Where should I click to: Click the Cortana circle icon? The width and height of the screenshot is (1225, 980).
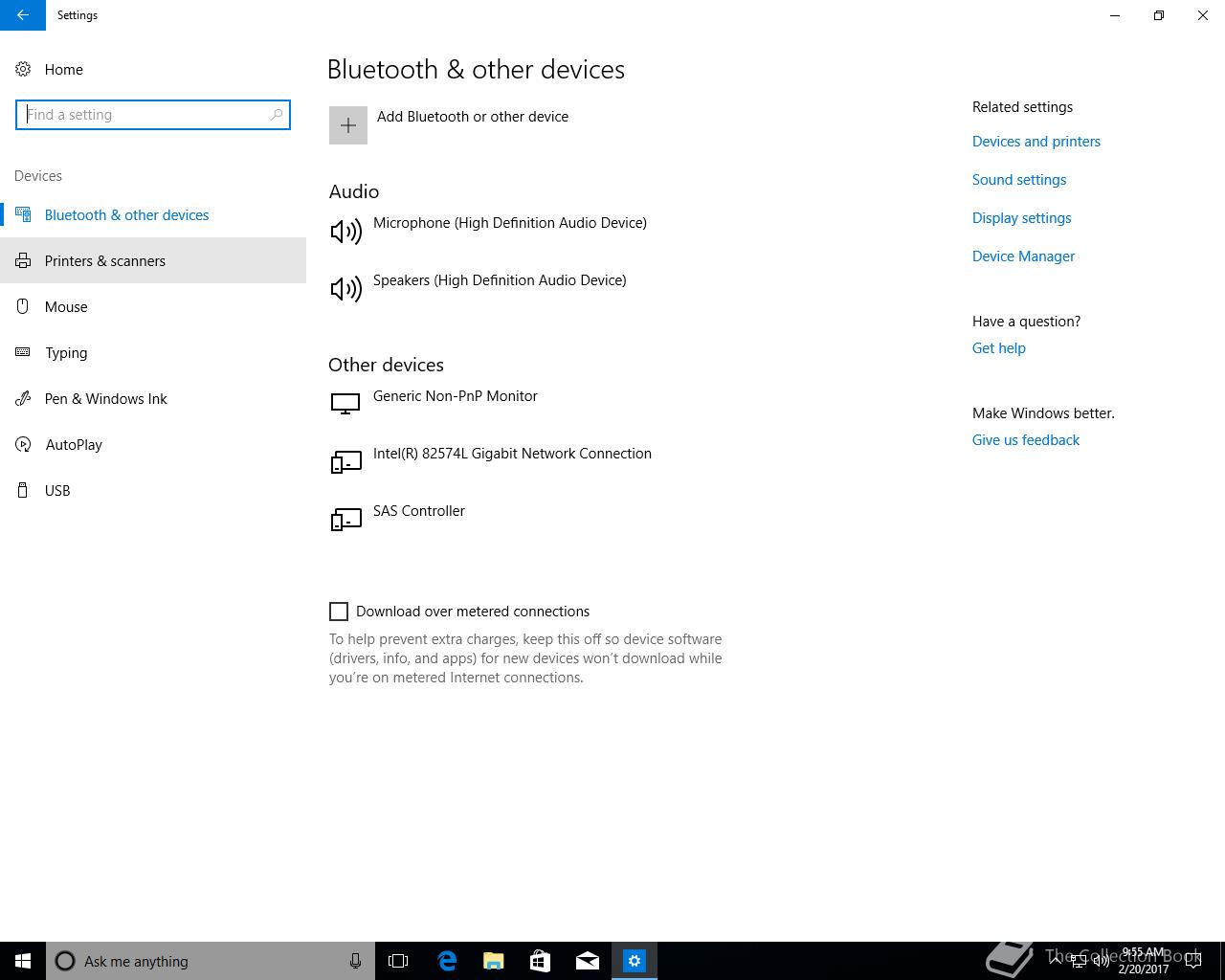(65, 961)
